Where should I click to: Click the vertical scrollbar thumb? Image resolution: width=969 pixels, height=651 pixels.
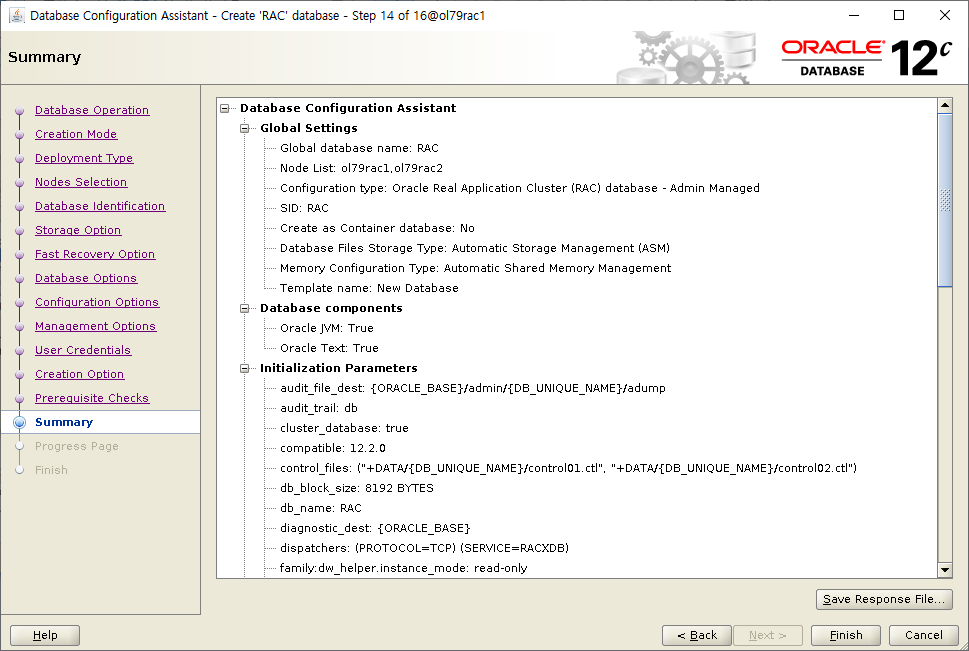[945, 200]
